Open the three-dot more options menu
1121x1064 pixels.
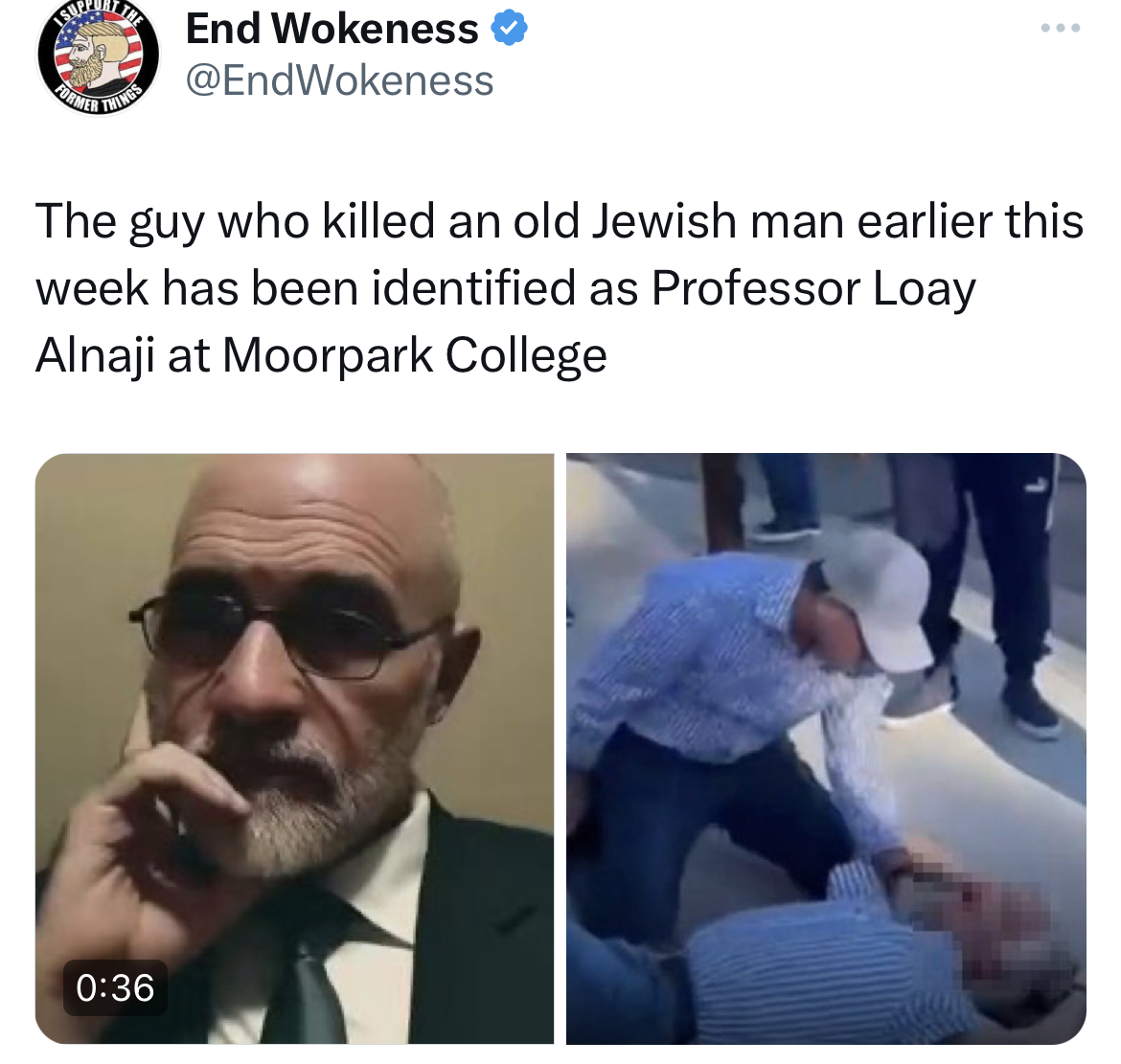(1061, 29)
